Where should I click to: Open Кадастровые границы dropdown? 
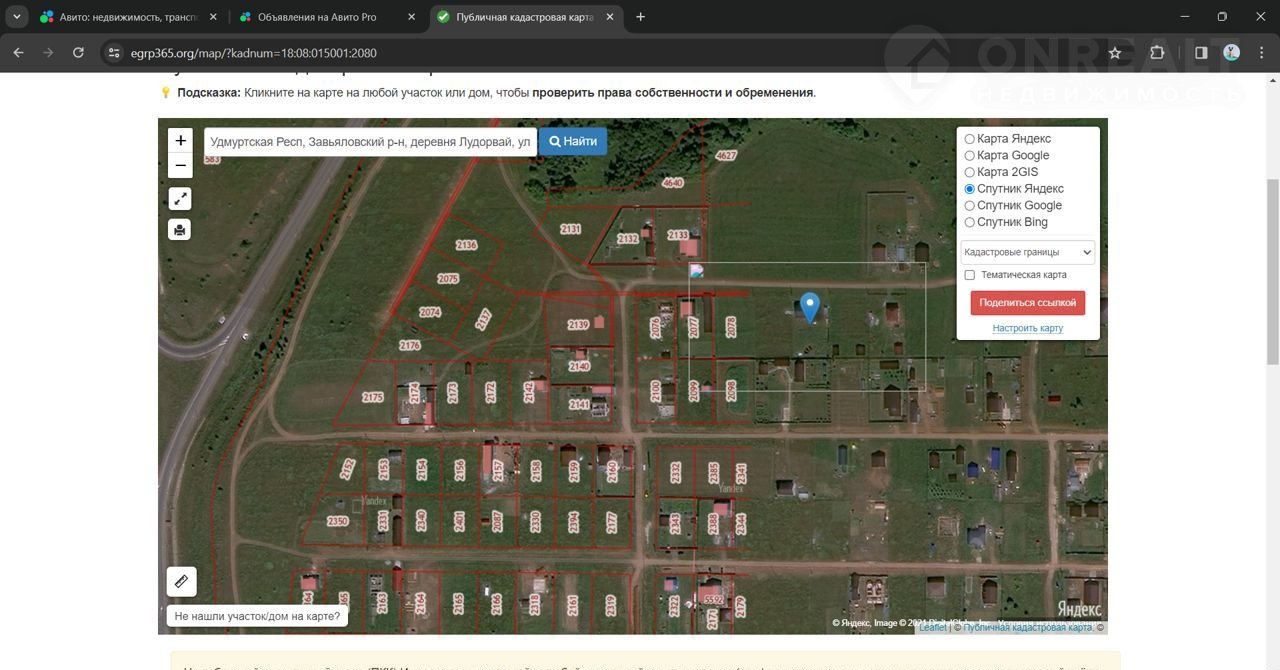click(1027, 252)
